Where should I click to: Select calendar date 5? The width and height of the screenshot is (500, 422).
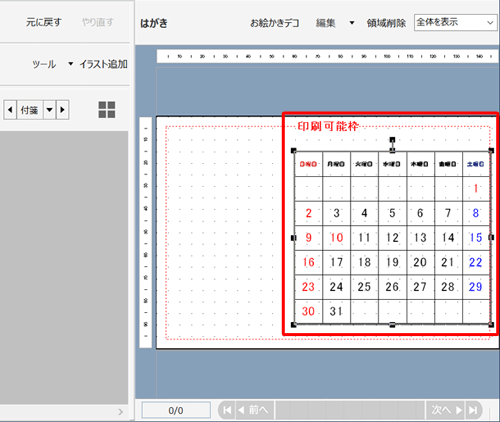392,213
